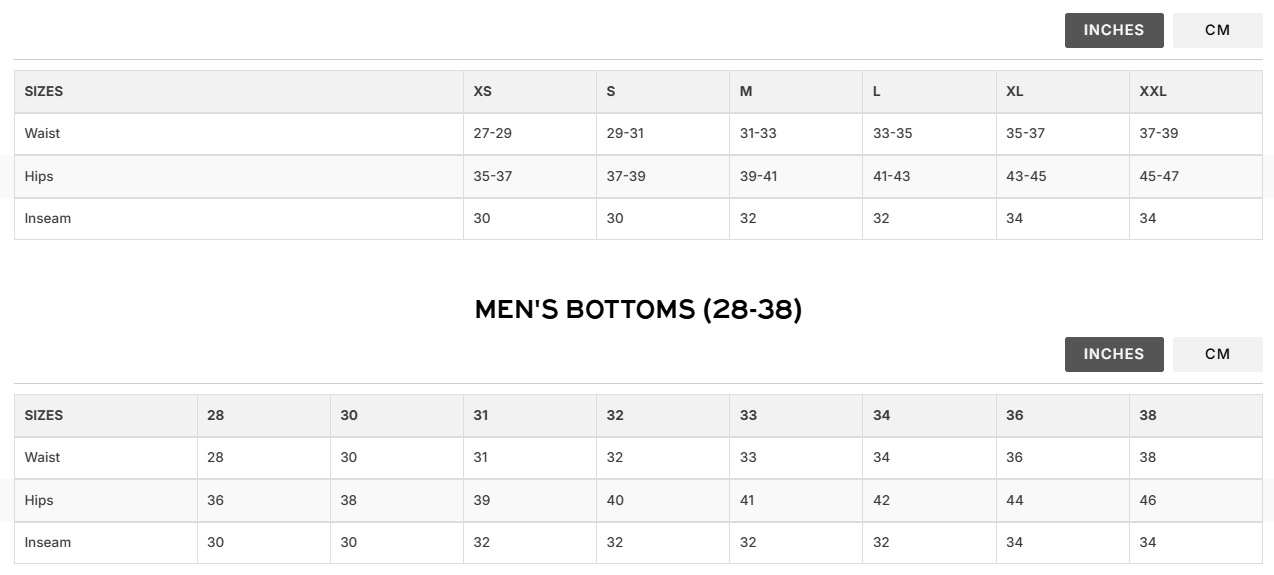
Task: Select INCHES for the top size chart
Action: tap(1114, 30)
